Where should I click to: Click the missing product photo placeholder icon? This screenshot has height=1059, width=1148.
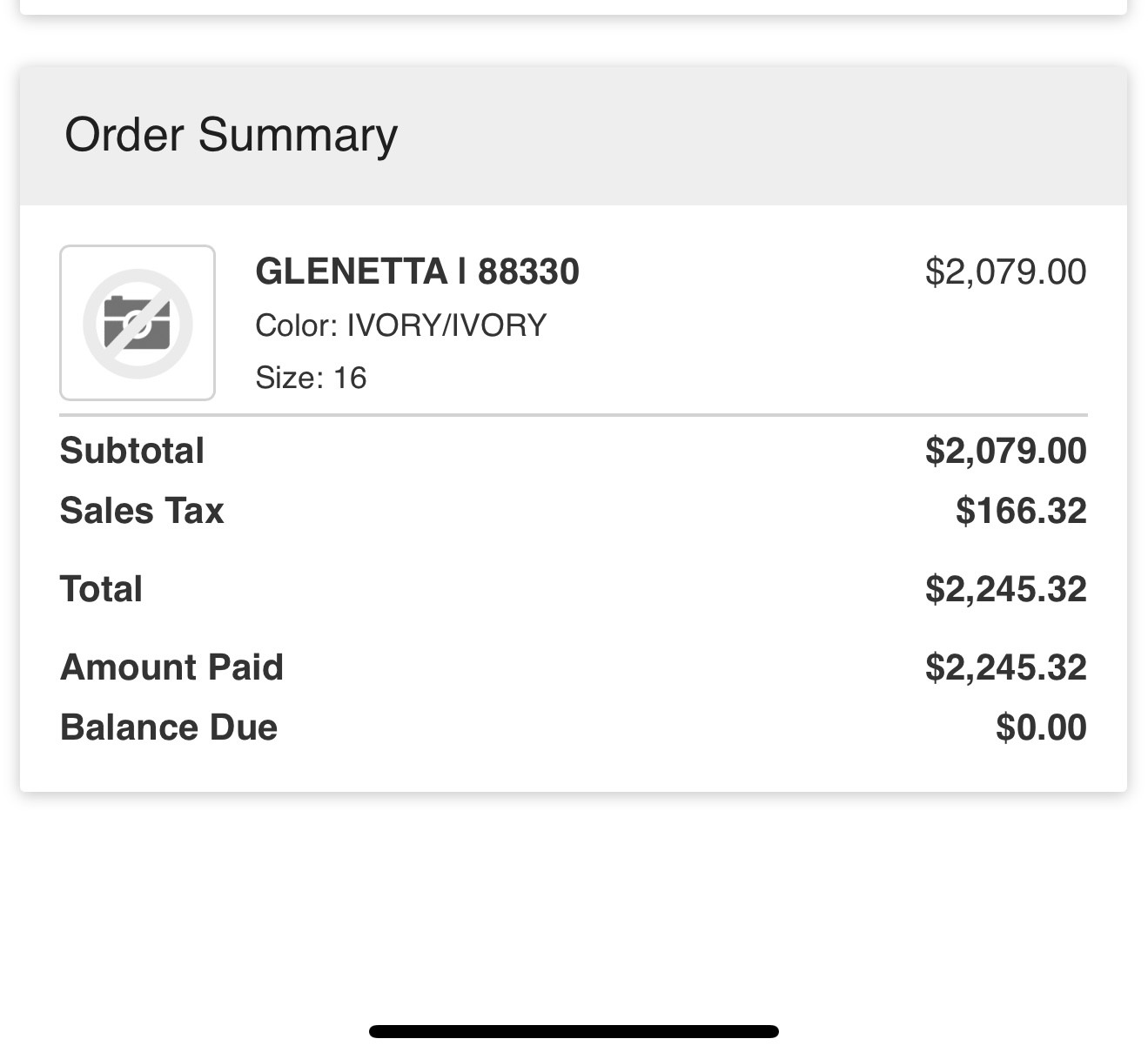(x=138, y=323)
